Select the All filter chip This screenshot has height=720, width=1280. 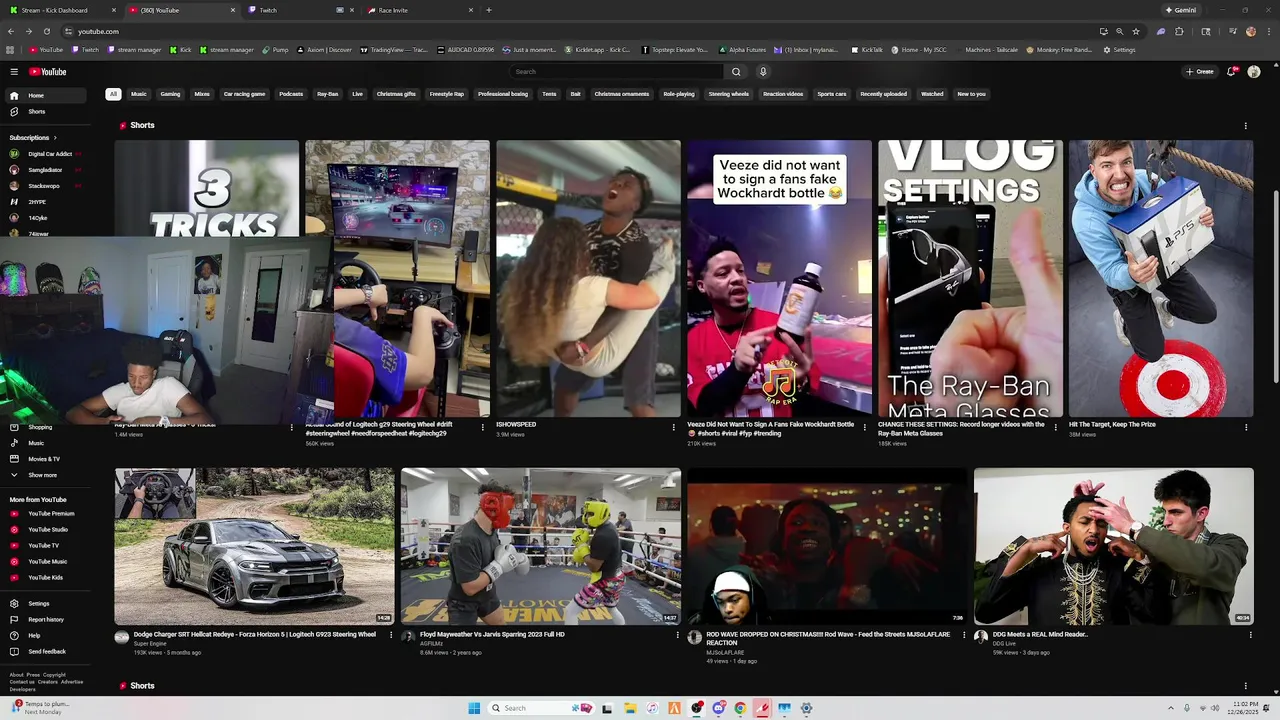coord(113,94)
